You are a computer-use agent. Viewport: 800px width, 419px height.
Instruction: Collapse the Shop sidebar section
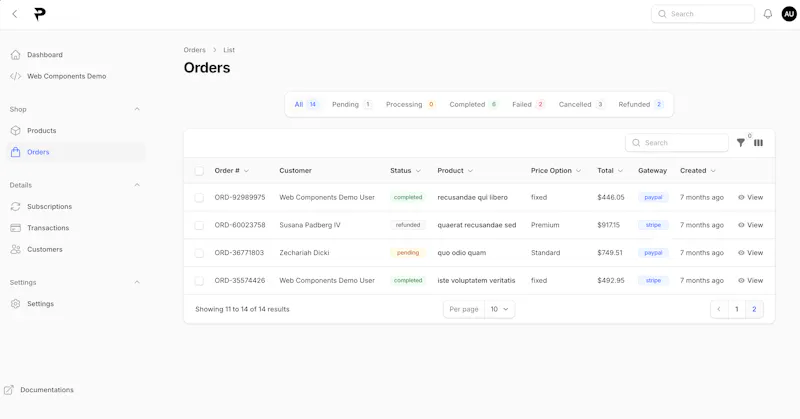tap(137, 109)
